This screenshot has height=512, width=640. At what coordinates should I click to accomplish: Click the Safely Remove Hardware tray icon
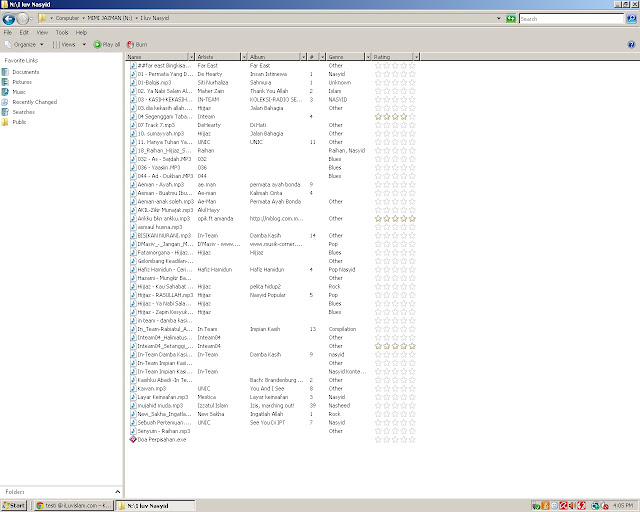[536, 506]
